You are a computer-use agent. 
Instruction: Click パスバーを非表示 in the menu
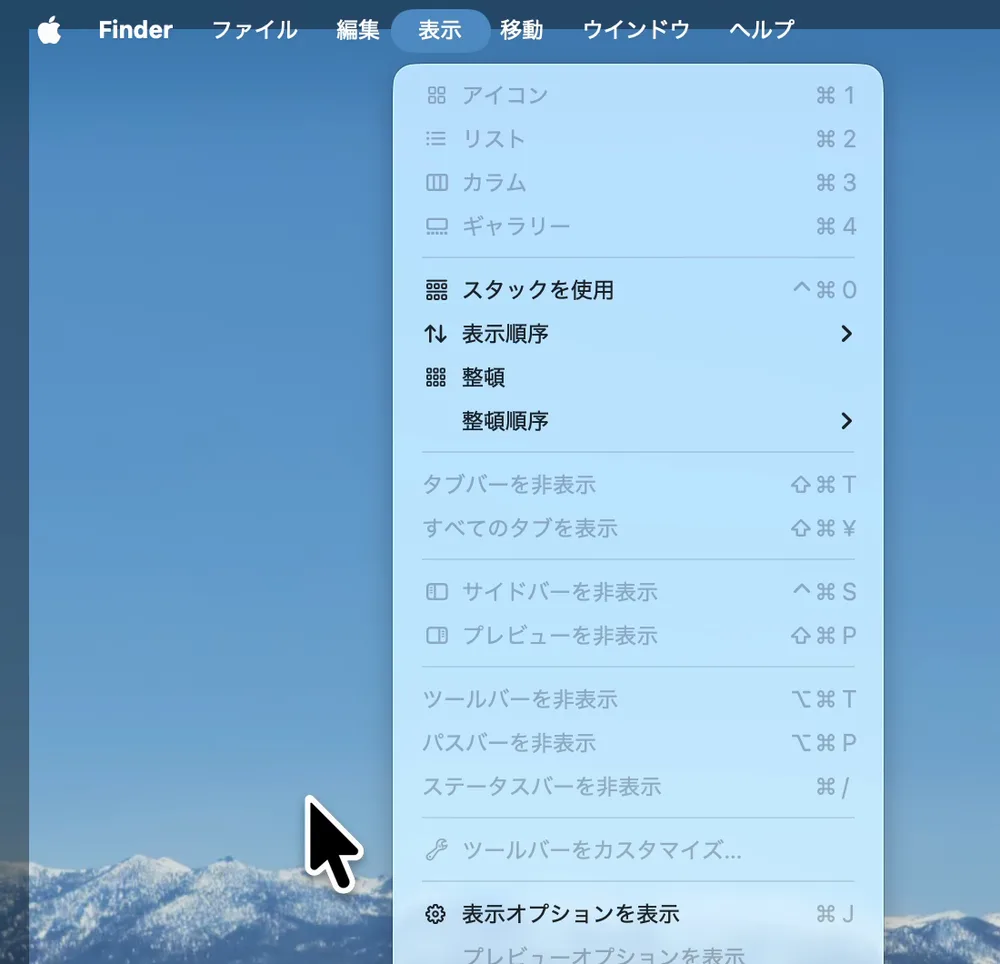[638, 743]
